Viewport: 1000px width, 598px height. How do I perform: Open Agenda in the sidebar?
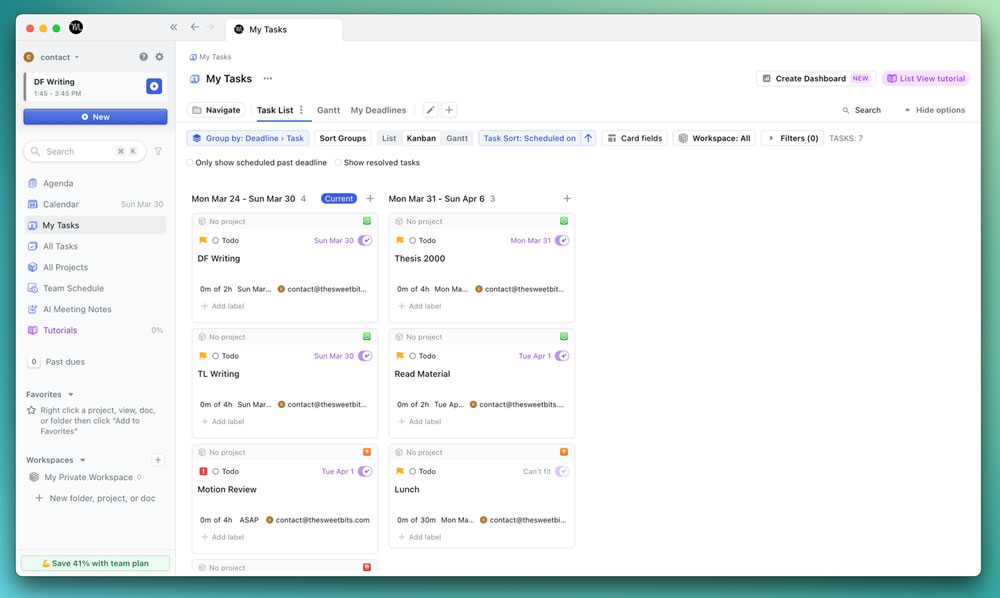(x=94, y=183)
